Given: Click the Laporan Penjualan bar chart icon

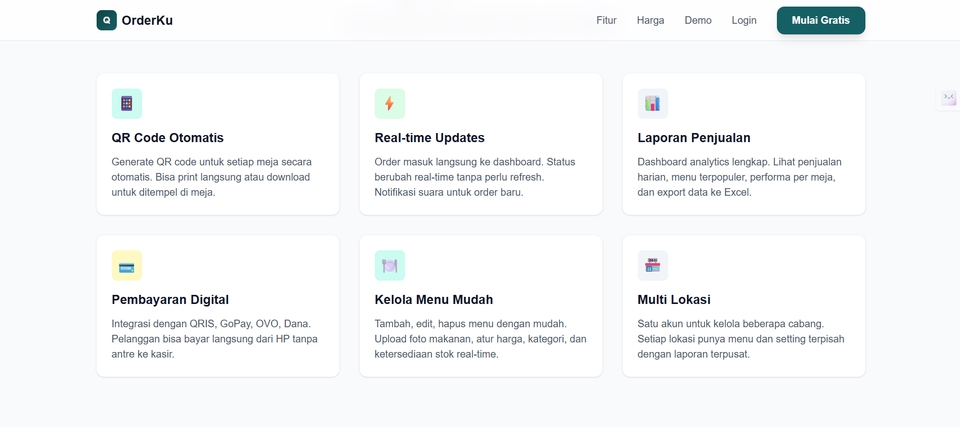Looking at the screenshot, I should point(653,104).
